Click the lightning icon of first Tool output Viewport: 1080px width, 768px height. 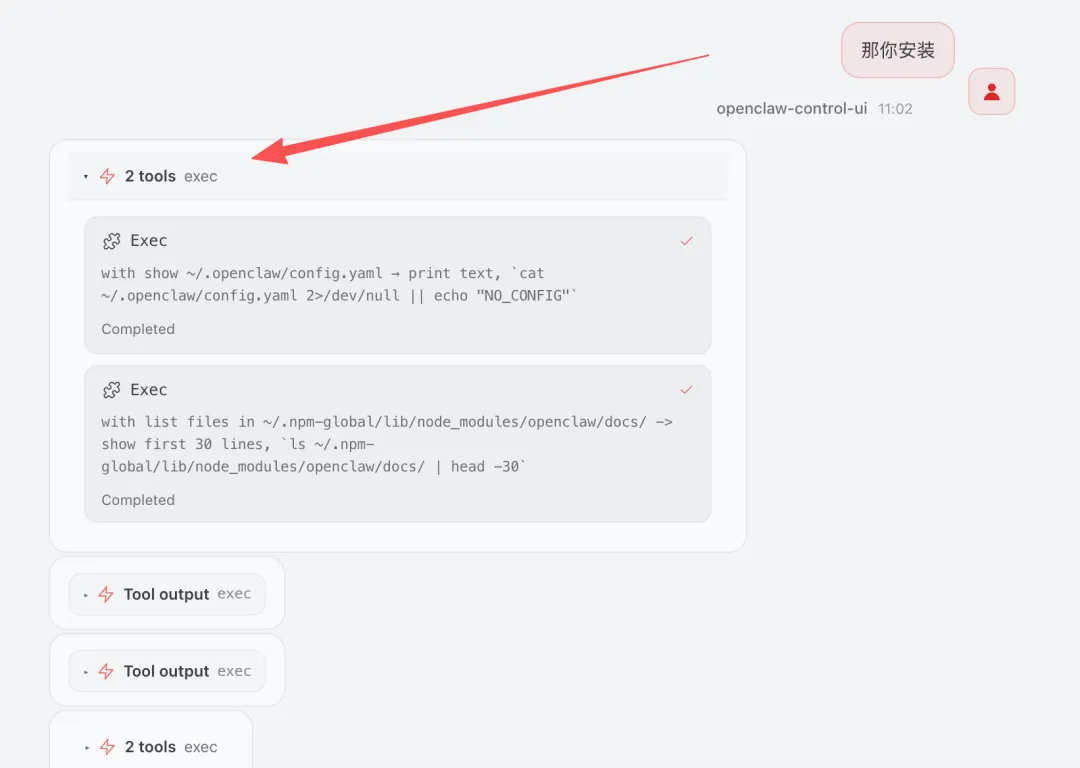(106, 594)
